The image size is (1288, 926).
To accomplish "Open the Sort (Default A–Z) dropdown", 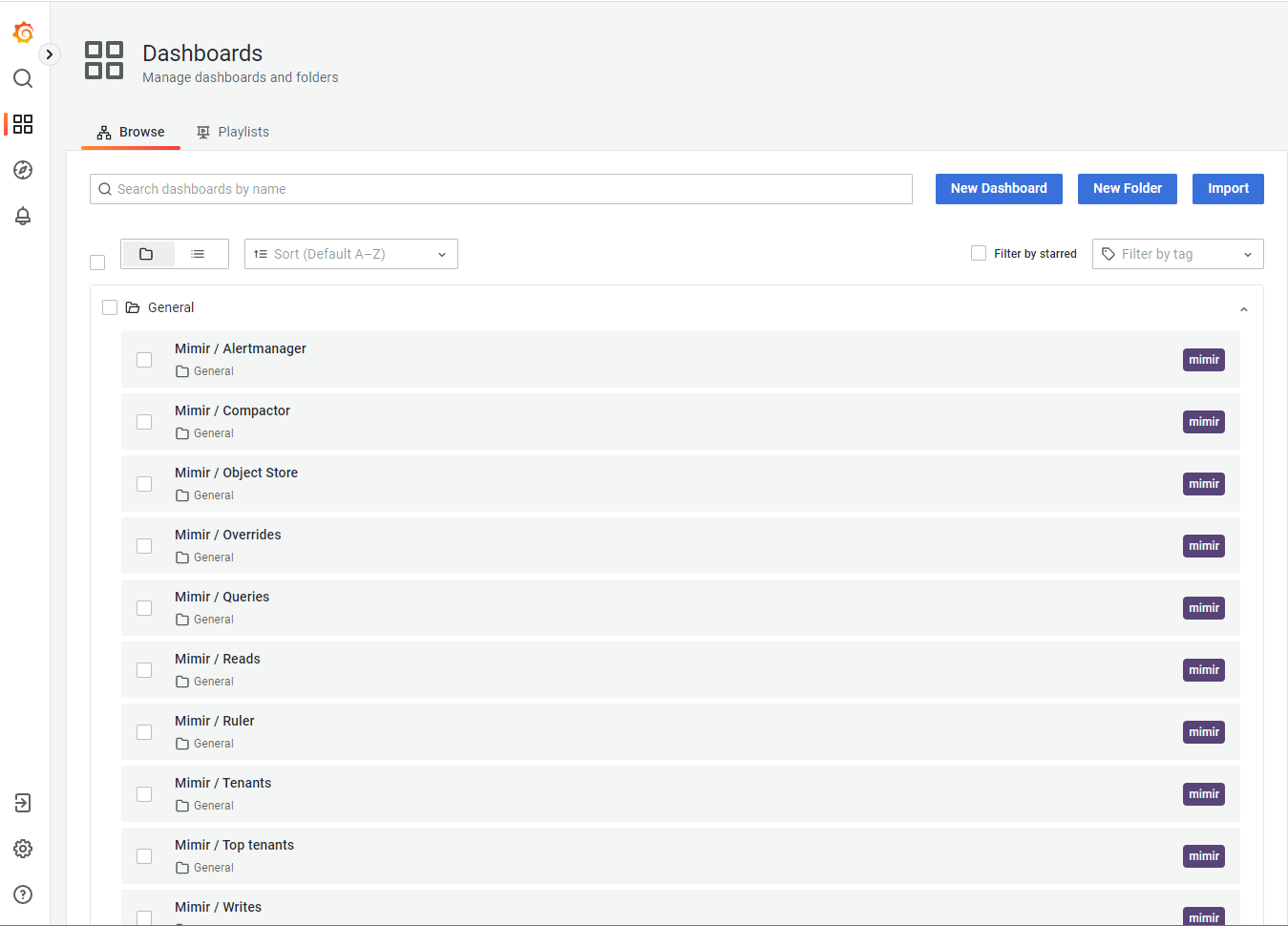I will click(351, 254).
